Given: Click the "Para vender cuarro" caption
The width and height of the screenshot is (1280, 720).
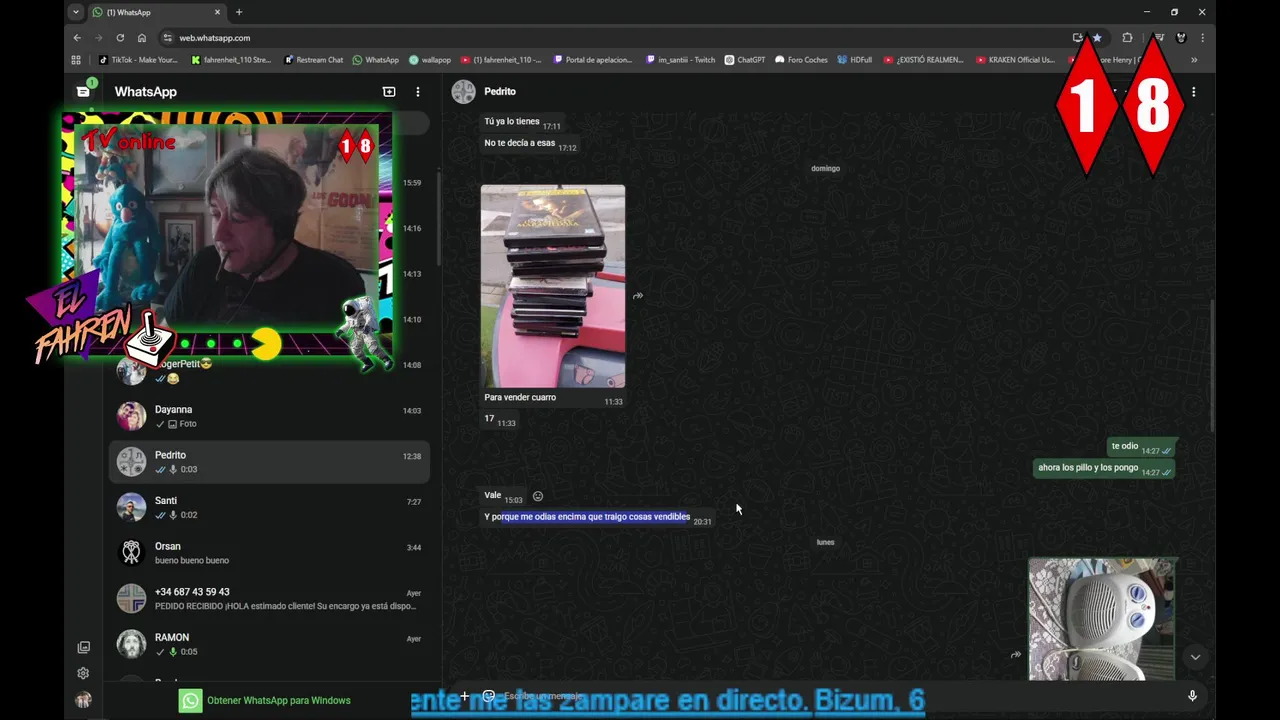Looking at the screenshot, I should (520, 398).
